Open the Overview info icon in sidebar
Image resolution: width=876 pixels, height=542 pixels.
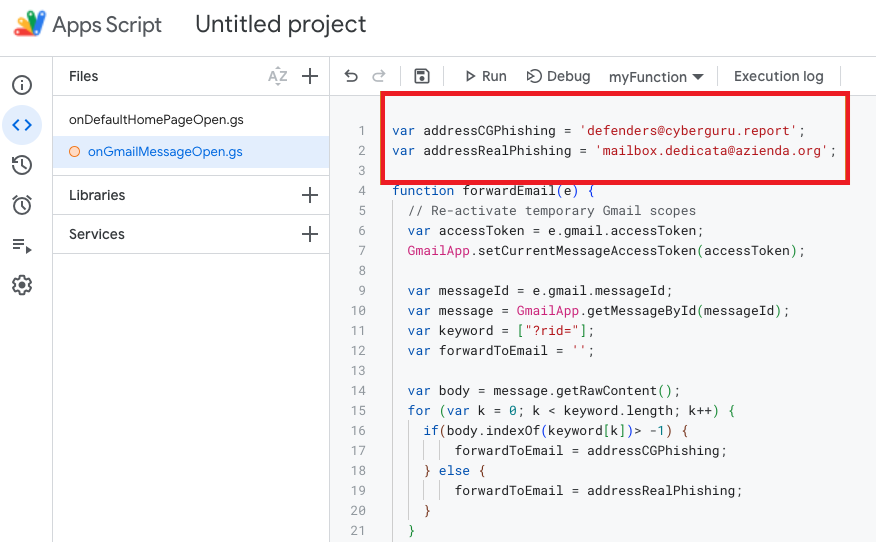point(22,85)
